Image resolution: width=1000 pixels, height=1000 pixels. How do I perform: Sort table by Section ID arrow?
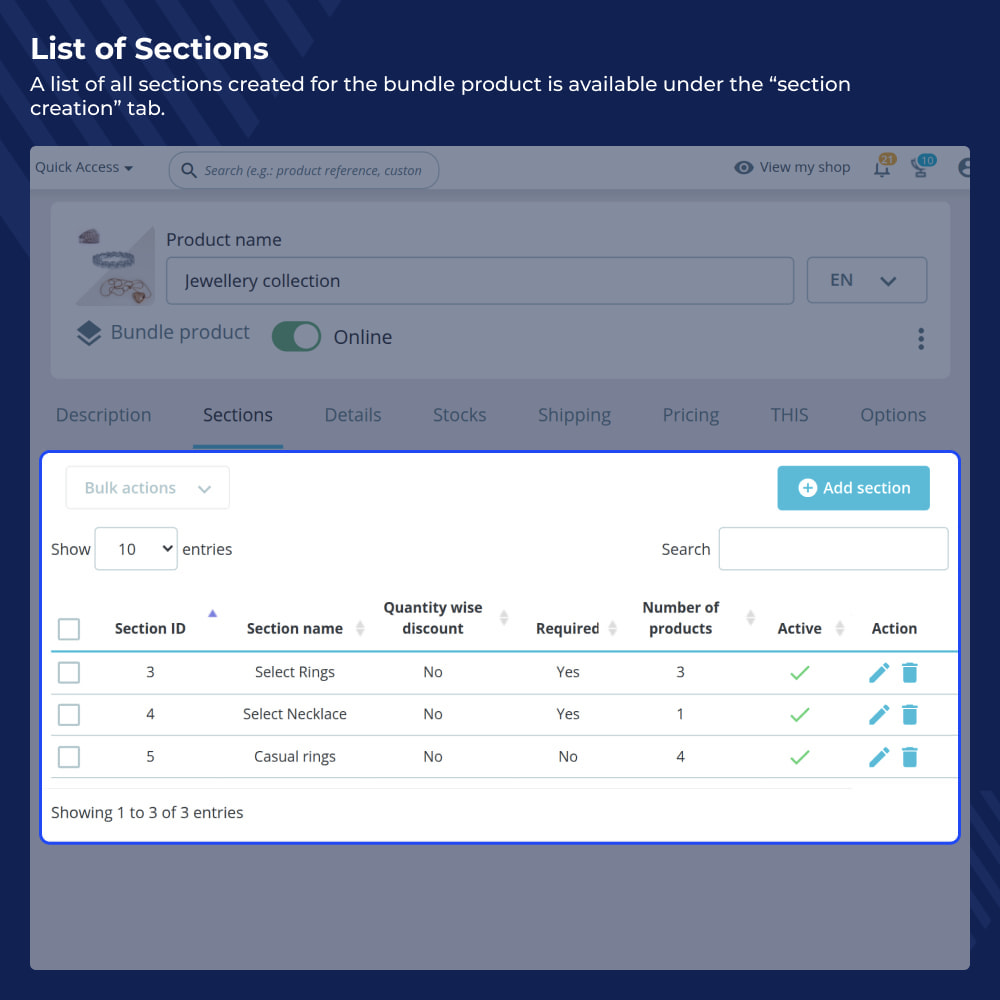click(x=212, y=614)
